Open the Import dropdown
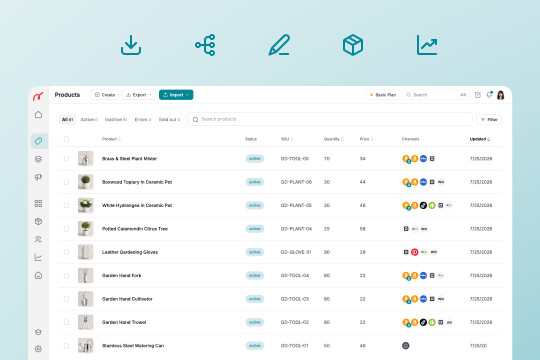This screenshot has width=540, height=360. (176, 95)
